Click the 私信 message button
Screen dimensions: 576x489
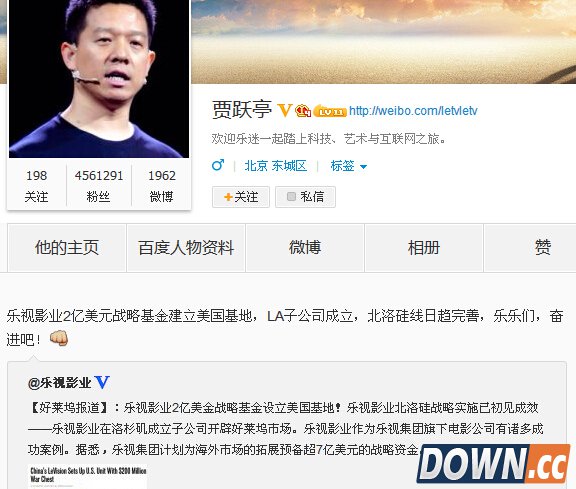(x=305, y=197)
